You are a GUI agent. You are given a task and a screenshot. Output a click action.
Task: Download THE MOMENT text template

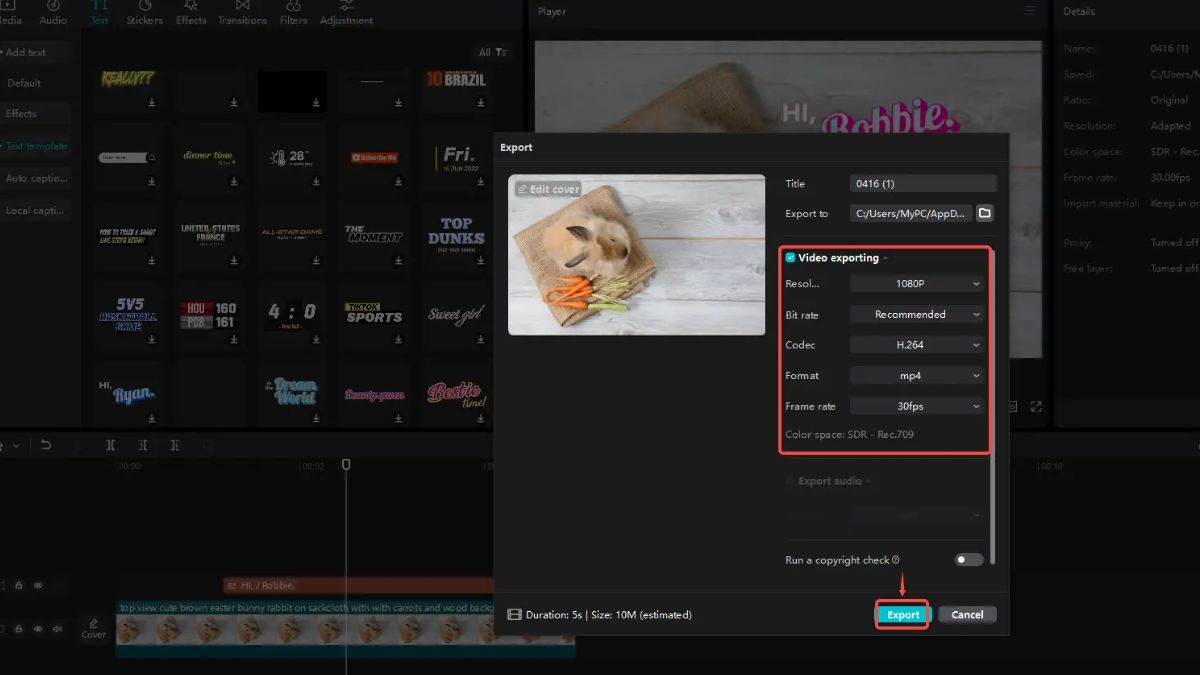pyautogui.click(x=398, y=260)
